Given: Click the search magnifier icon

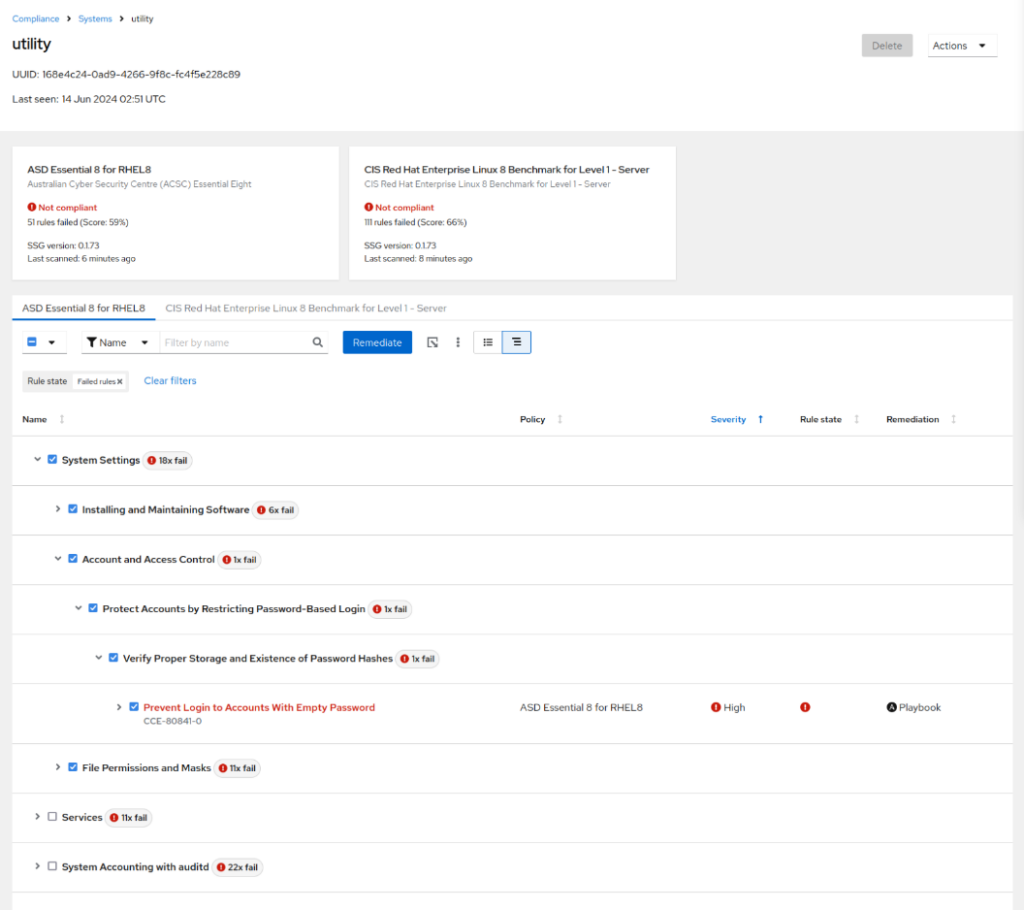Looking at the screenshot, I should point(318,342).
